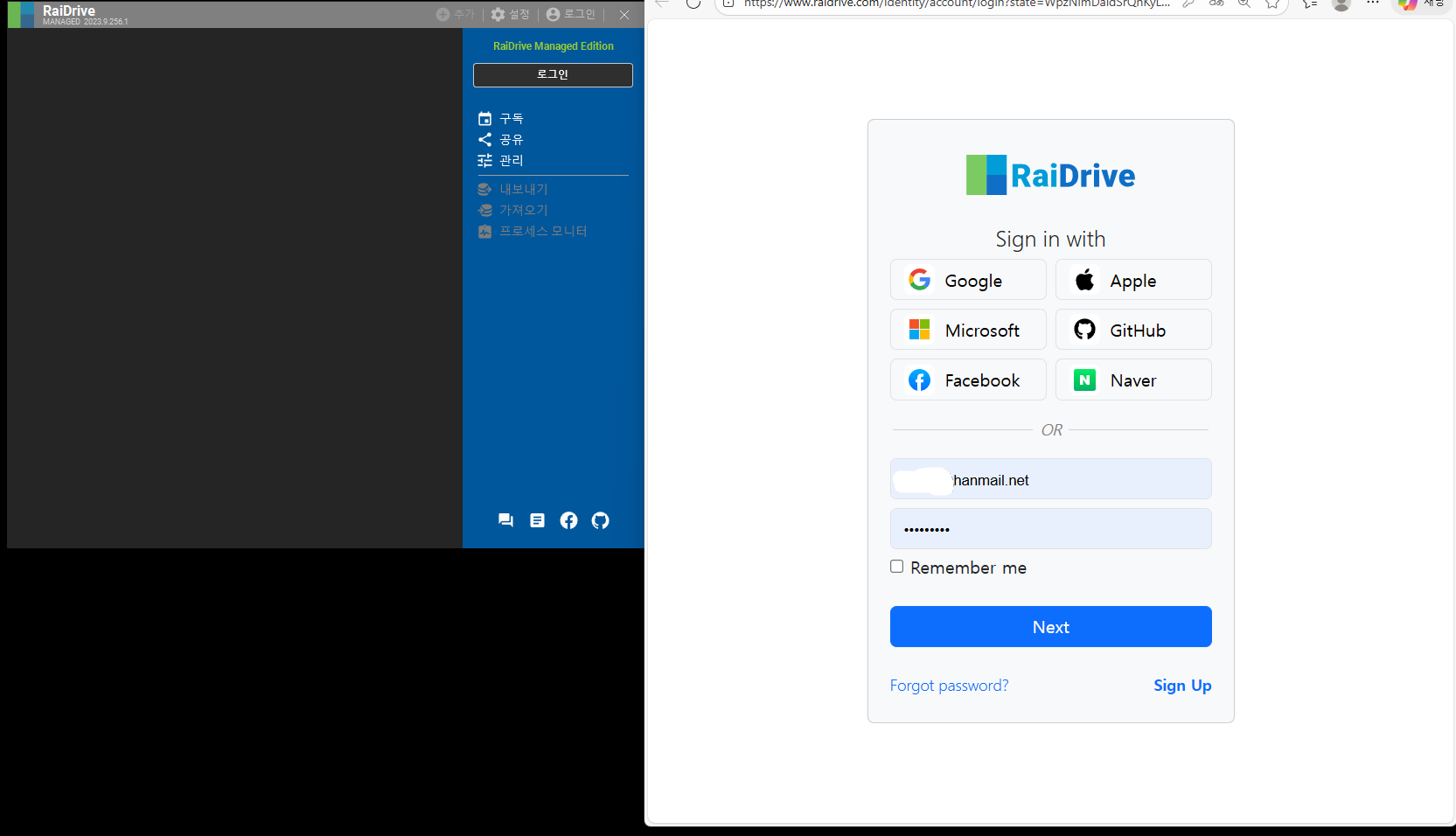Enable the Remember me checkbox

(x=896, y=567)
